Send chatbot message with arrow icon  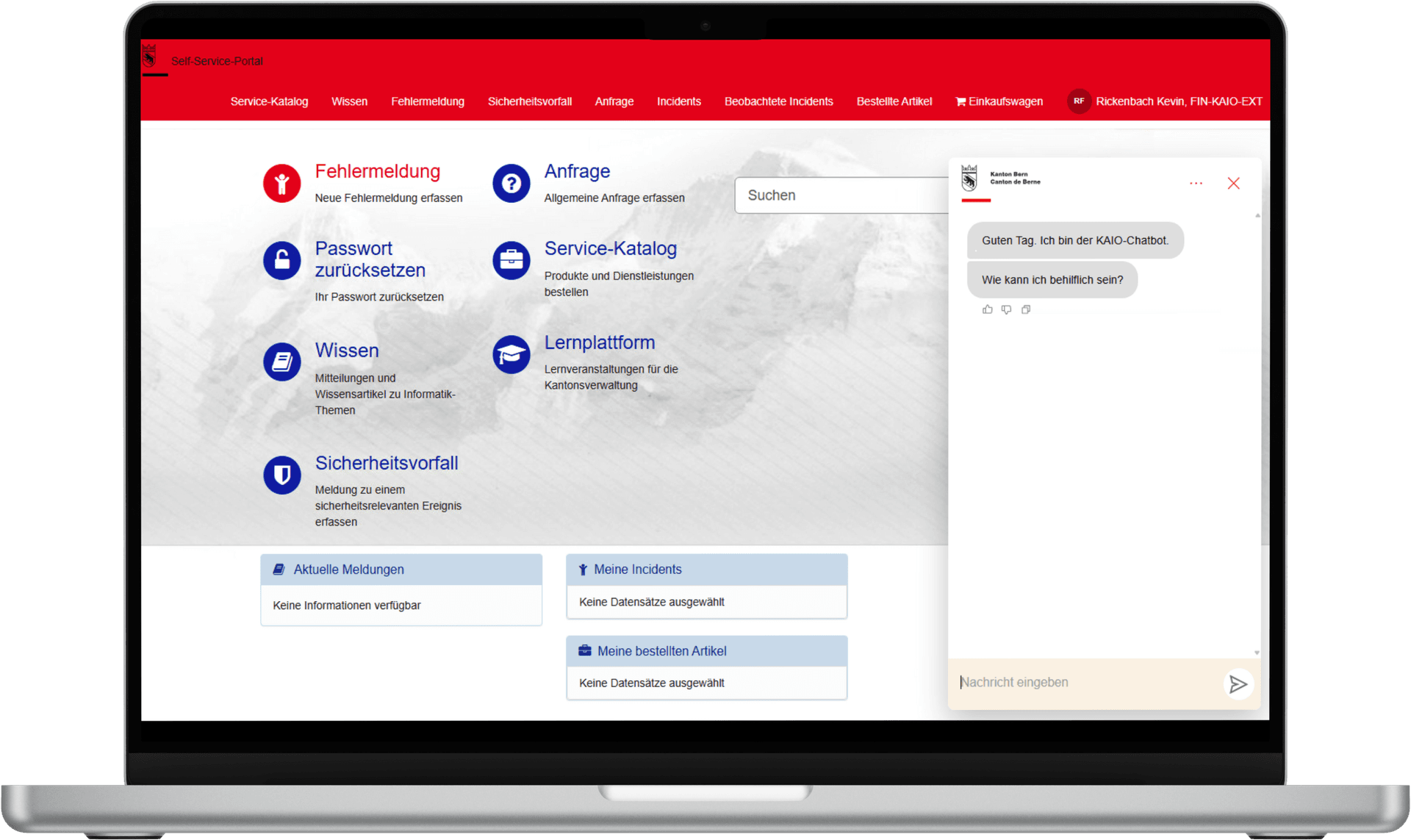(1238, 684)
